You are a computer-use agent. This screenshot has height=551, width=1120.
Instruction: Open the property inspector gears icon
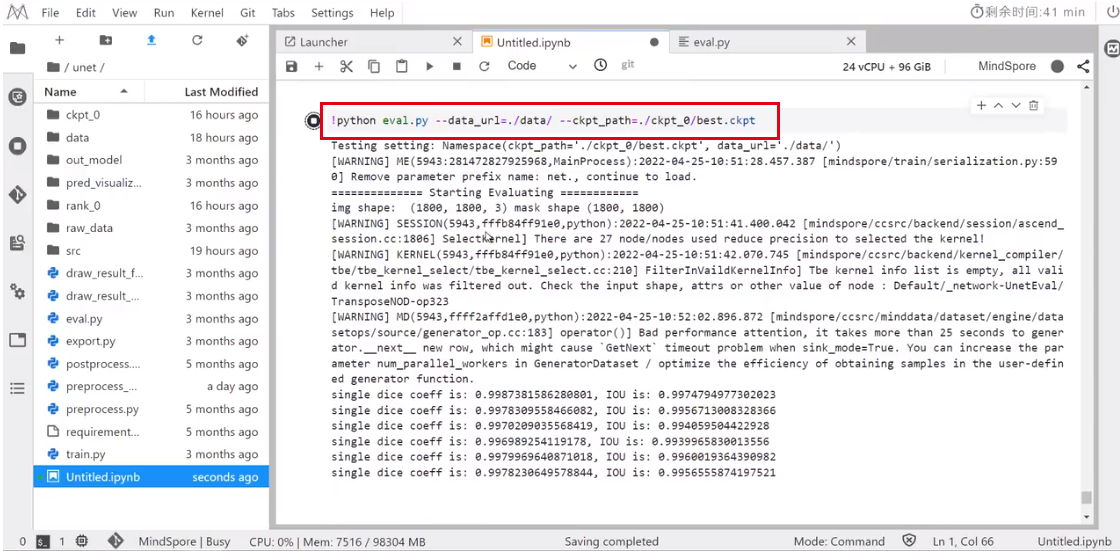(x=17, y=292)
